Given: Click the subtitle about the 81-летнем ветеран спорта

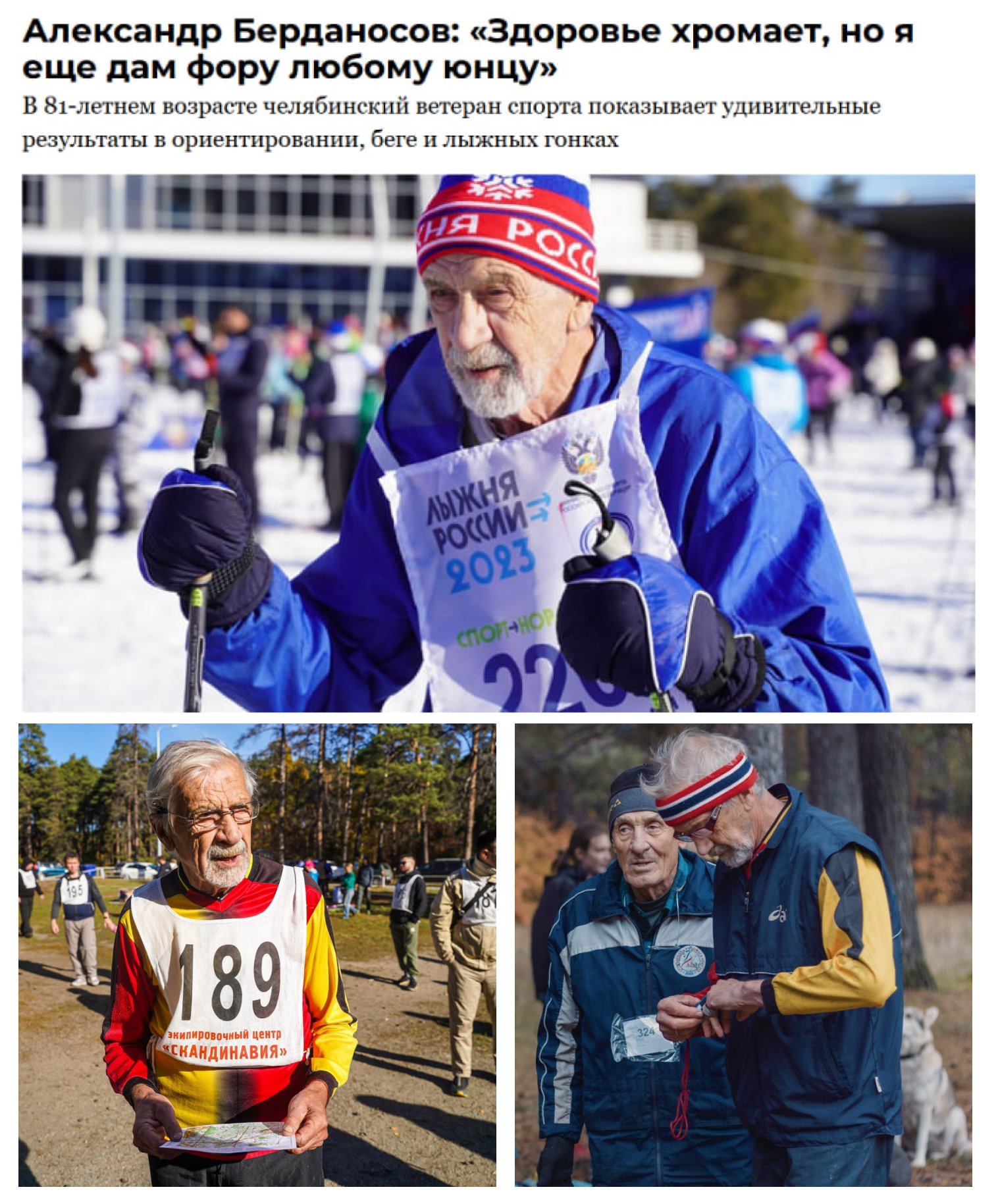Looking at the screenshot, I should 452,123.
